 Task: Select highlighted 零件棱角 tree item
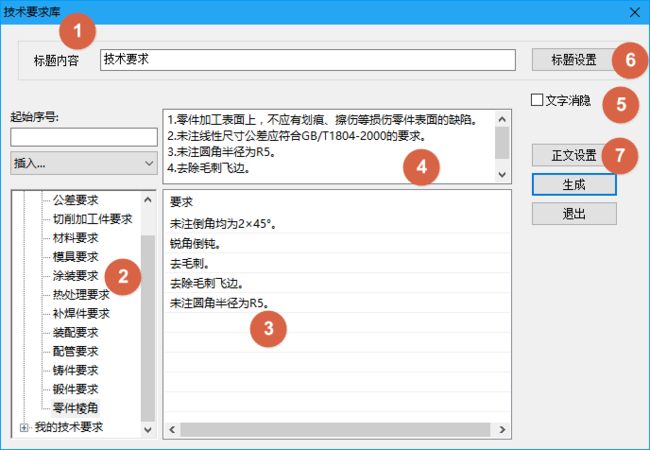[75, 408]
